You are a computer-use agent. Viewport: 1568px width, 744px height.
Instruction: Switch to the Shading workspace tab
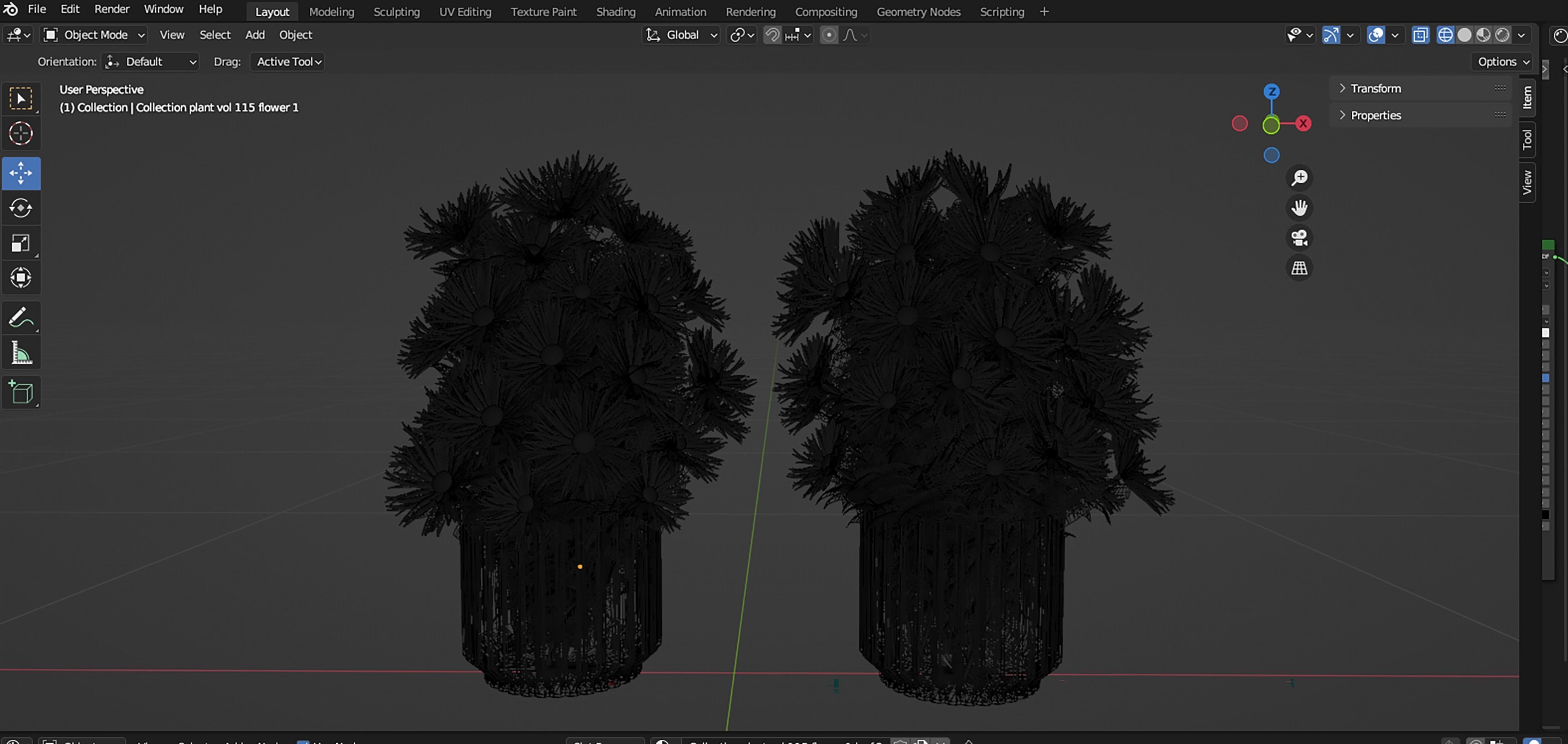pos(616,12)
